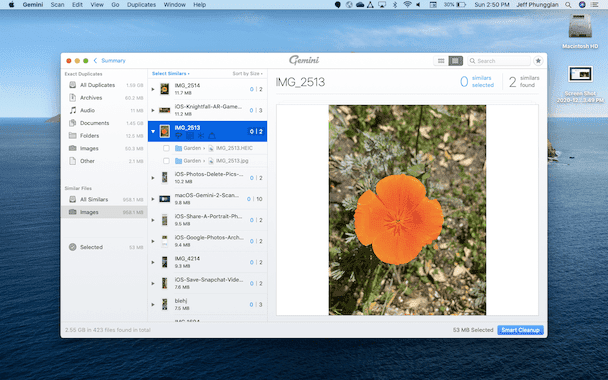This screenshot has width=608, height=380.
Task: Select Folders category in the sidebar
Action: (x=104, y=136)
